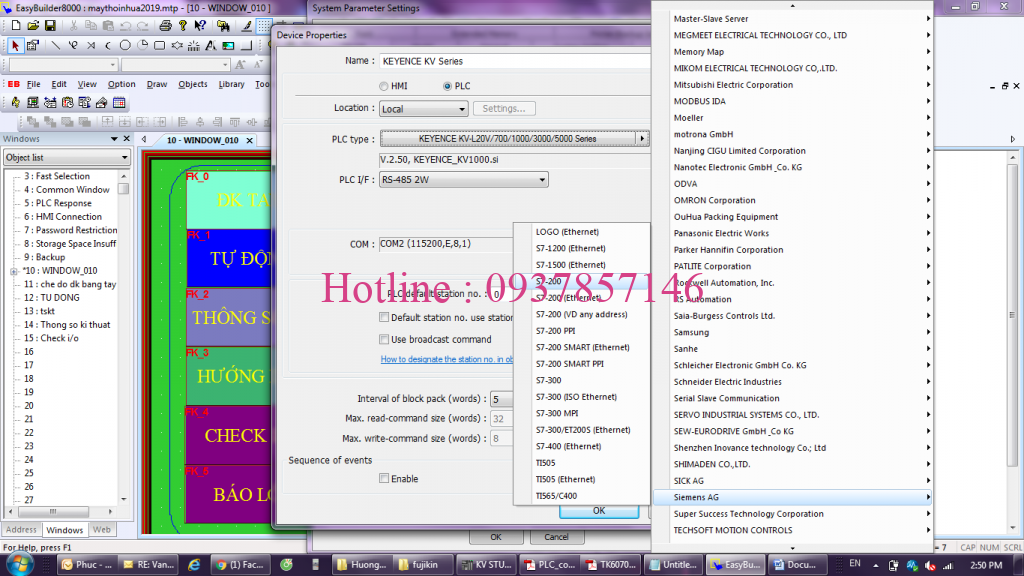
Task: Click the Settings... button beside Location
Action: coord(504,108)
